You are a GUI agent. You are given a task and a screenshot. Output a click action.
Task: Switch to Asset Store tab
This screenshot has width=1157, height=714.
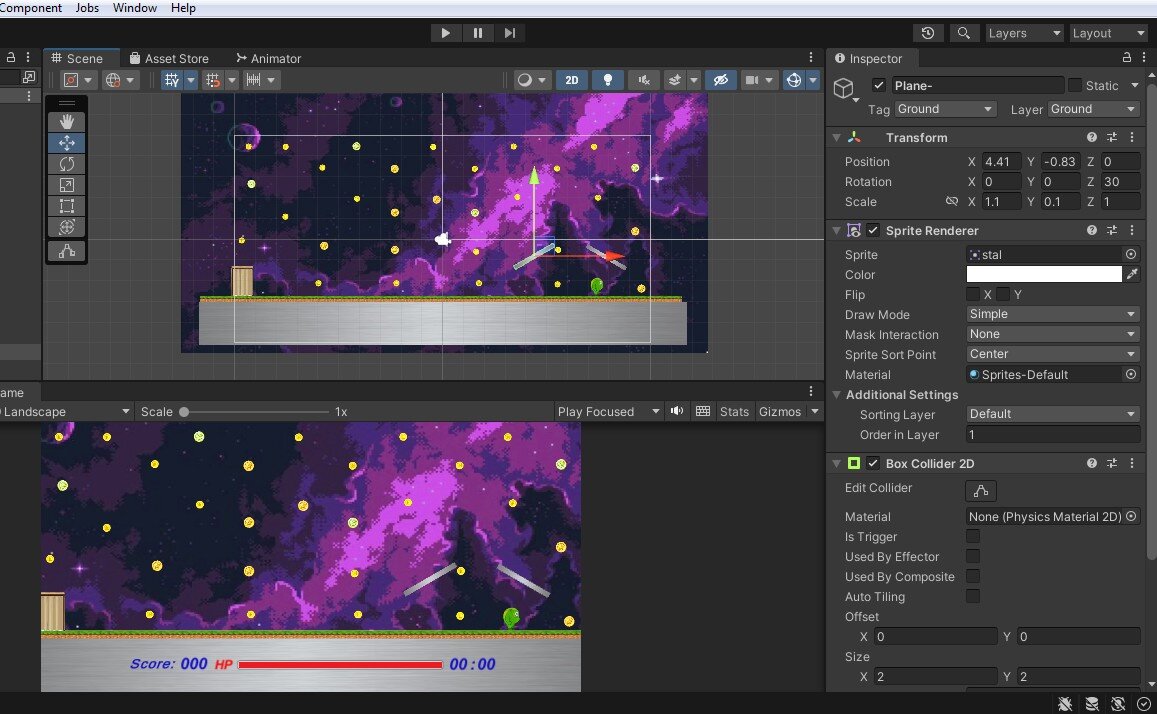169,58
